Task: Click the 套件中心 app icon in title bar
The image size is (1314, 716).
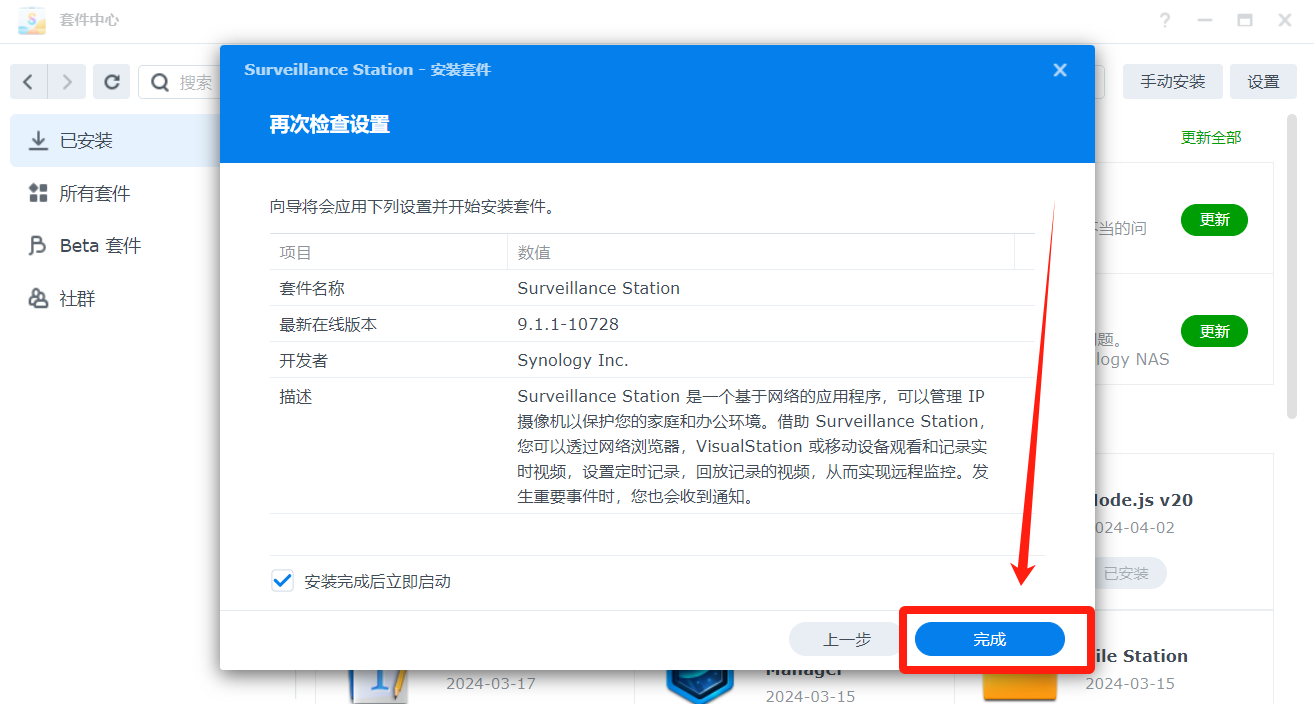Action: click(32, 21)
